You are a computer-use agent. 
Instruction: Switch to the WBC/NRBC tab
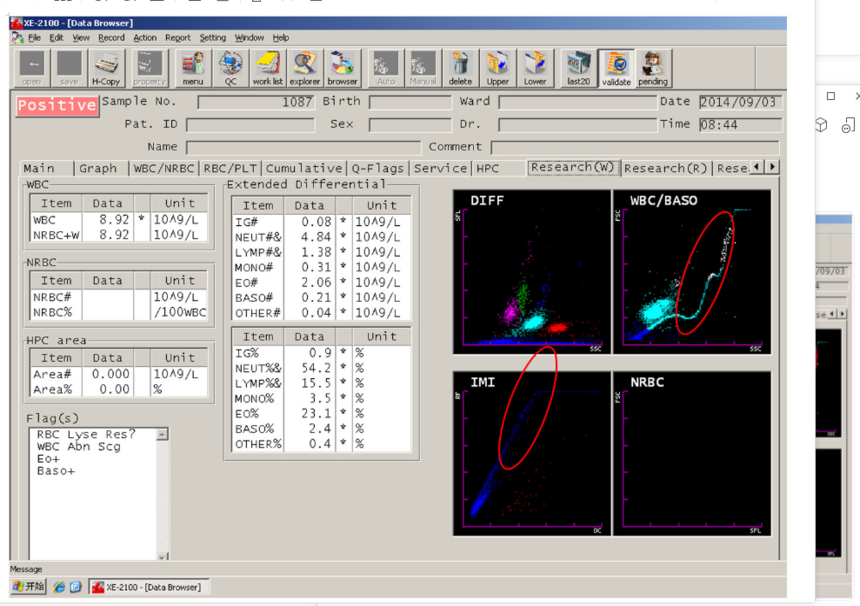164,168
